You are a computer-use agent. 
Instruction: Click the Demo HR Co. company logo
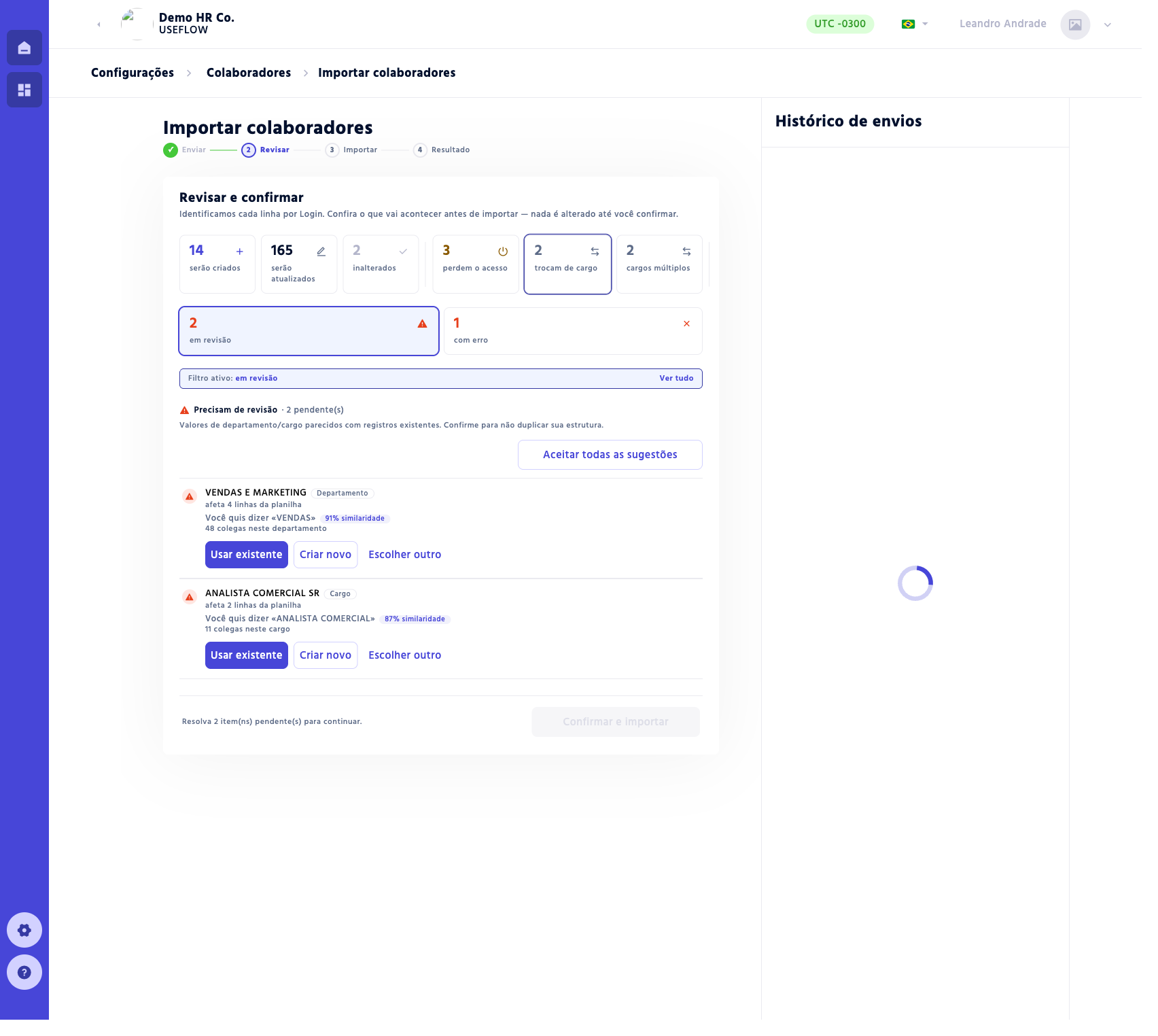(136, 24)
